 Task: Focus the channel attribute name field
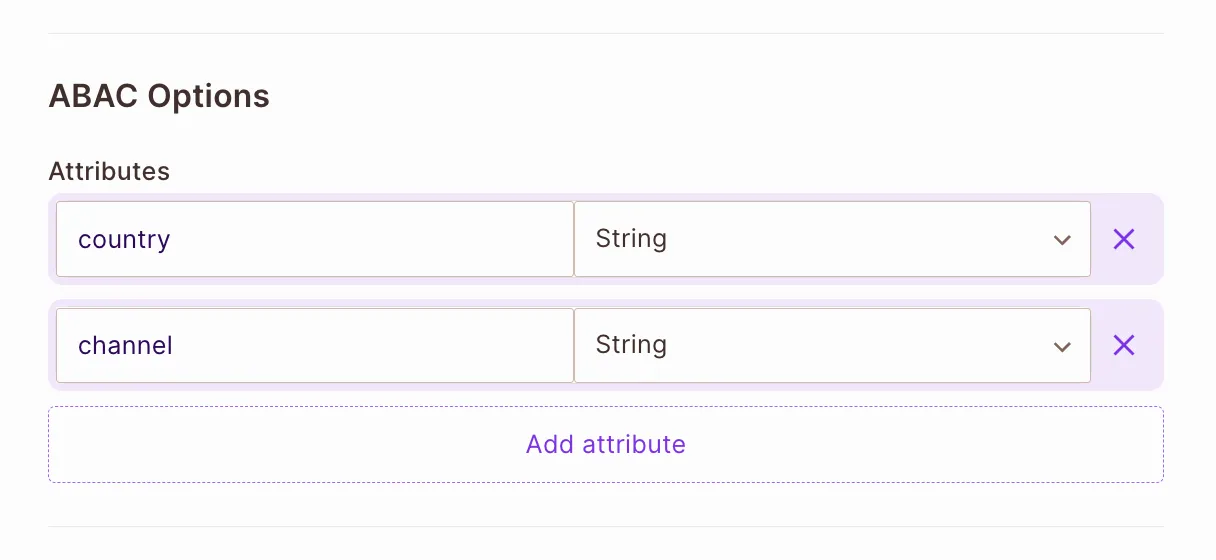coord(314,345)
